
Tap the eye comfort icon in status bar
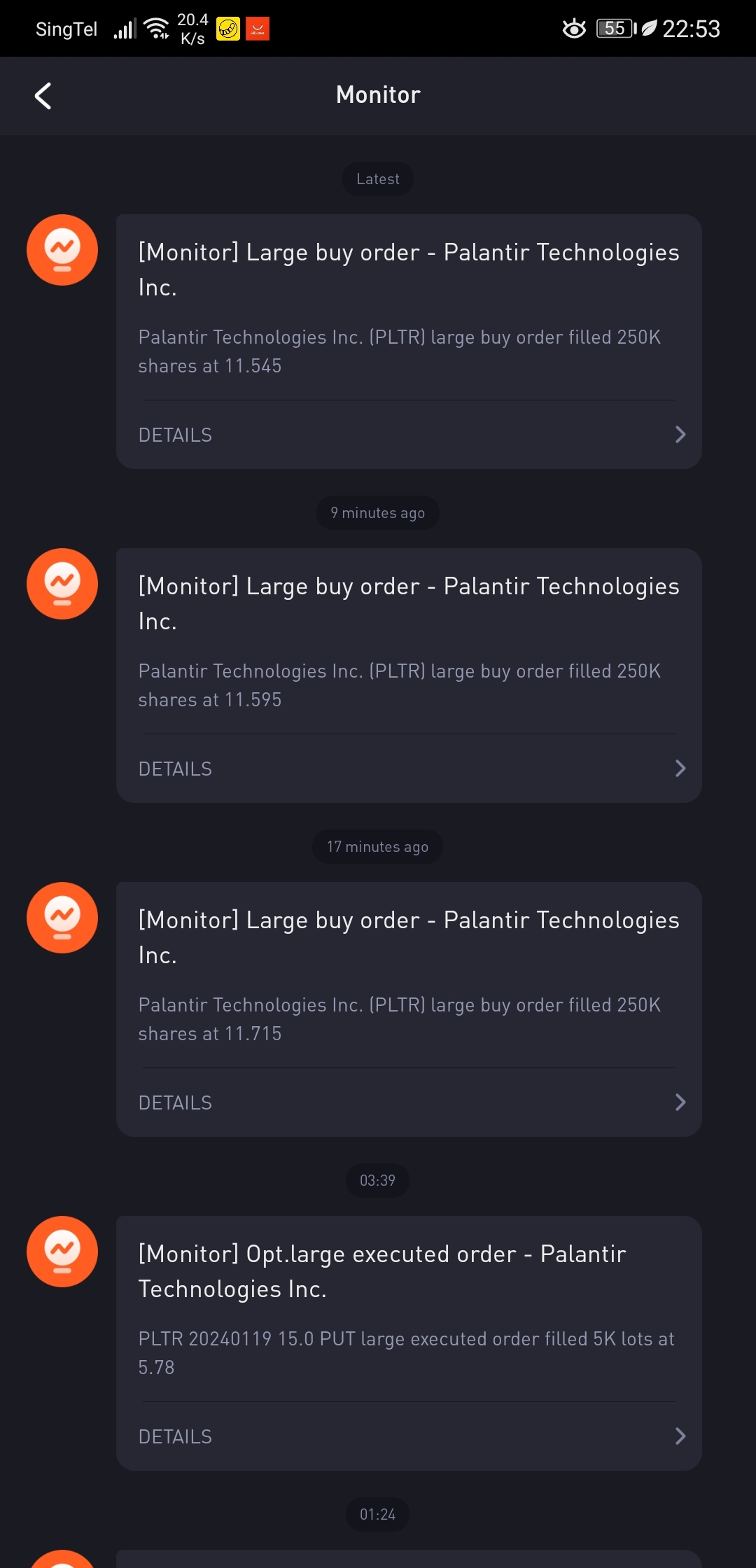pyautogui.click(x=574, y=29)
